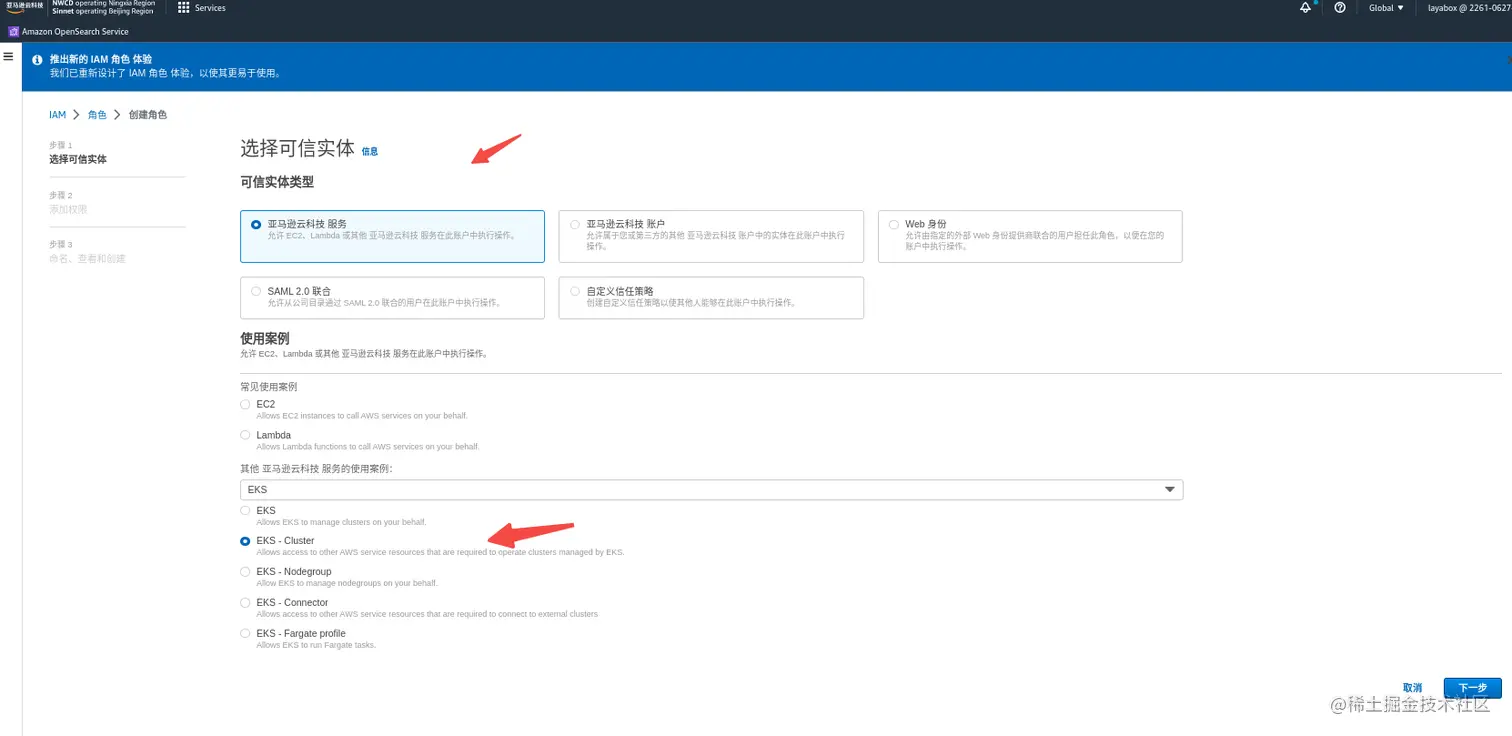The height and width of the screenshot is (736, 1512).
Task: Go to the 角色 breadcrumb link
Action: pyautogui.click(x=97, y=115)
